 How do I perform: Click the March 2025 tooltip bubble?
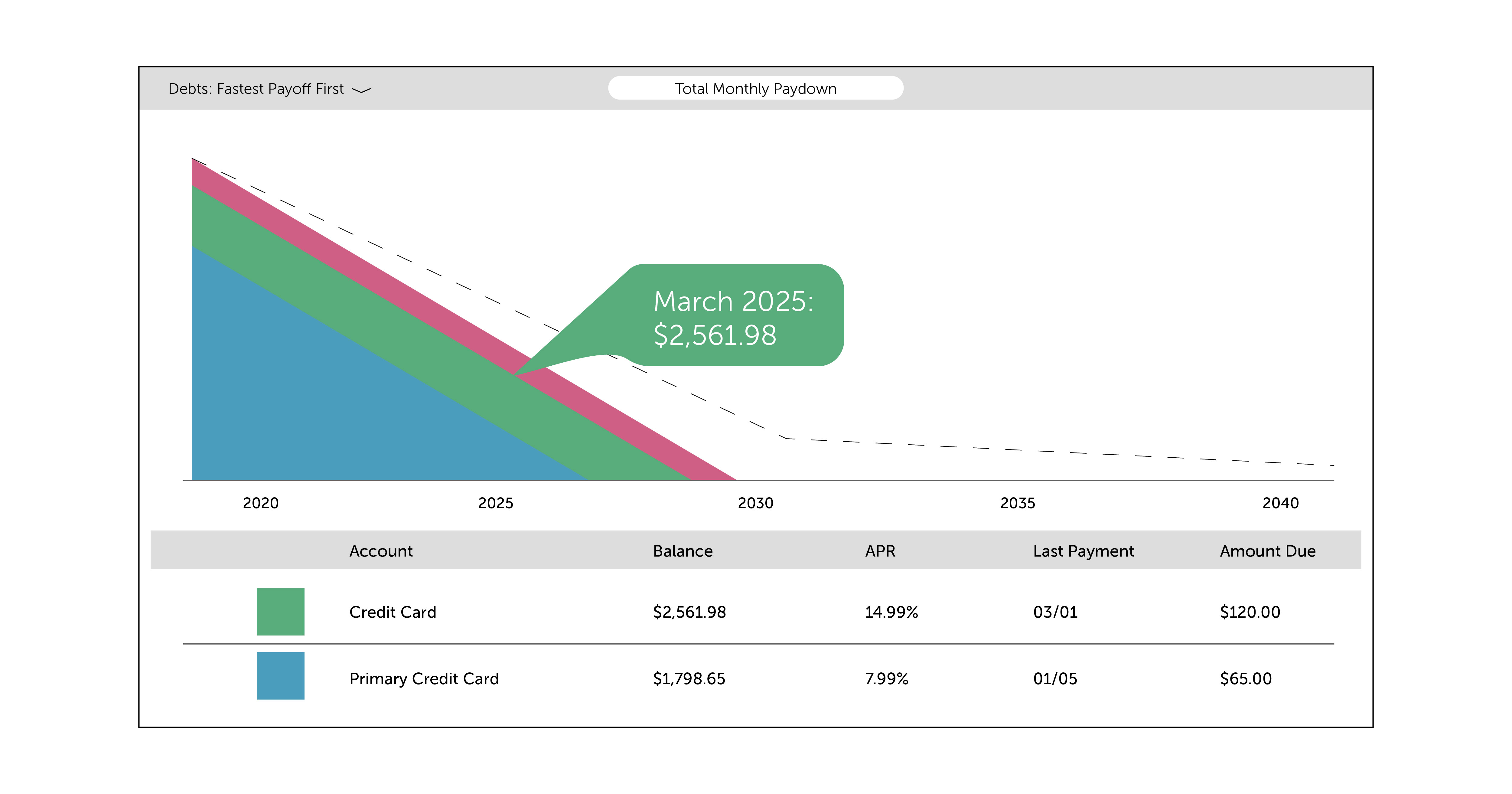point(737,315)
